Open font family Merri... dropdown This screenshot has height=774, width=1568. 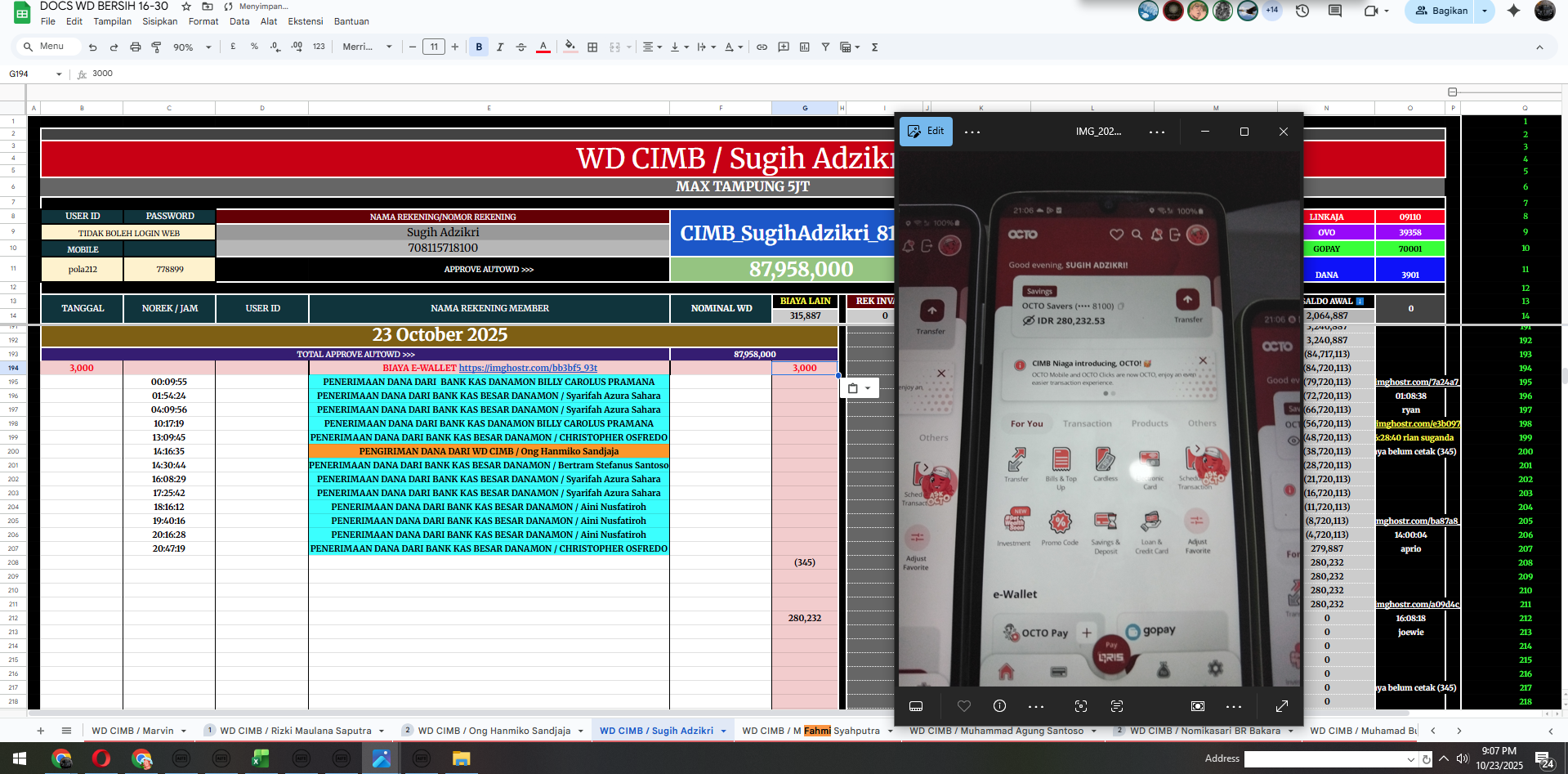click(x=367, y=47)
